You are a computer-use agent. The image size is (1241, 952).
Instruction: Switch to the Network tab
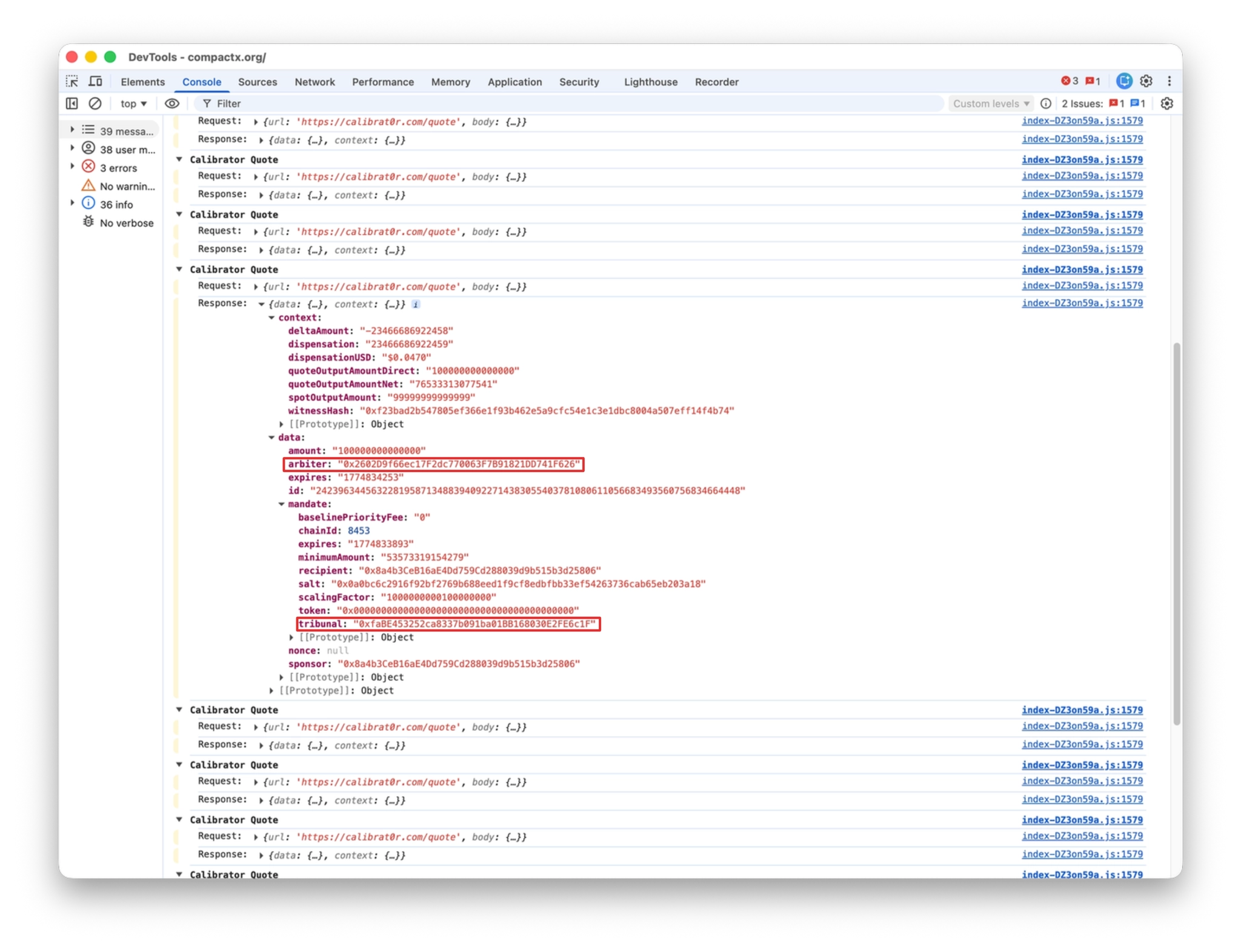(314, 82)
